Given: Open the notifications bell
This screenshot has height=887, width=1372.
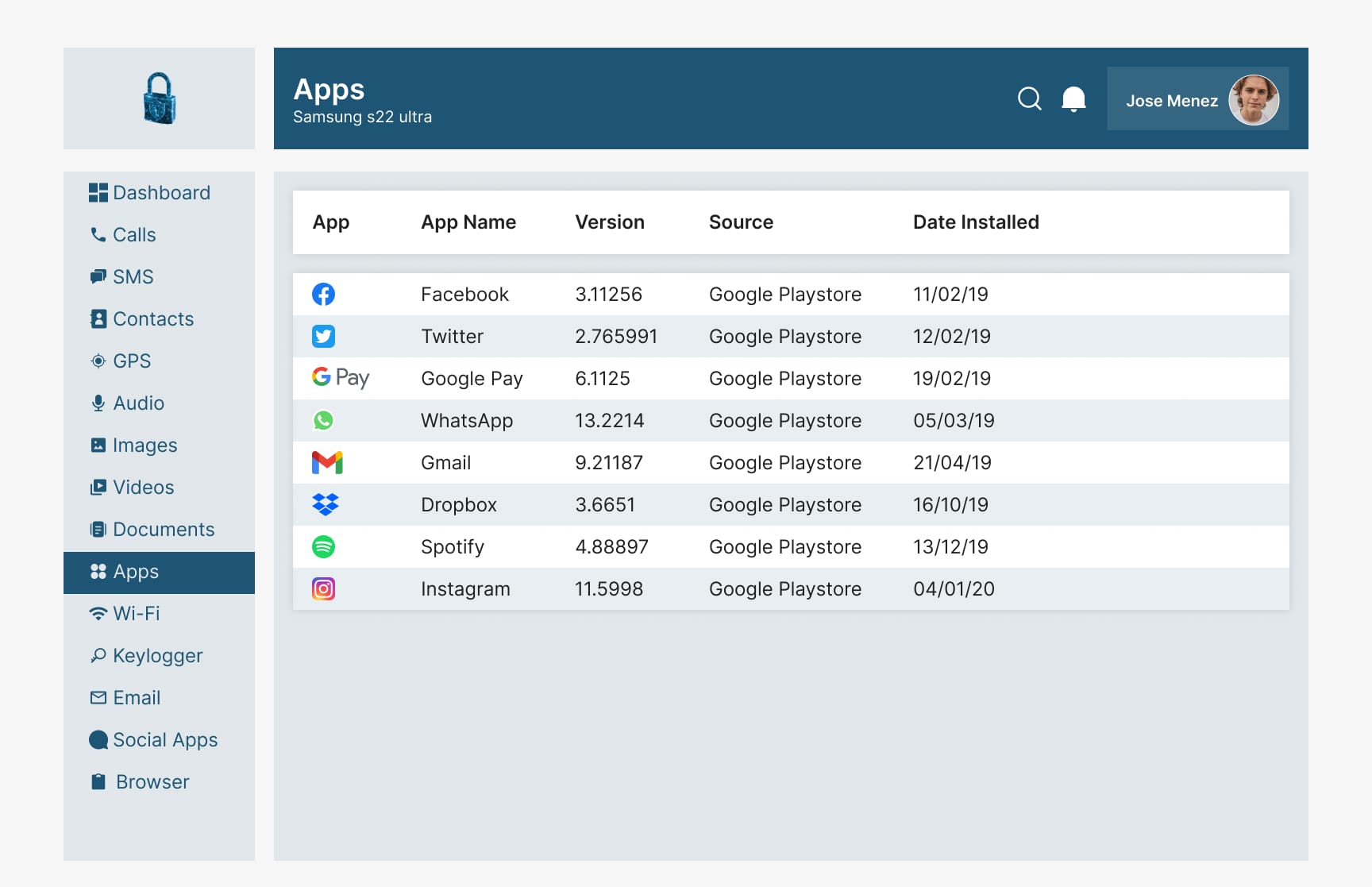Looking at the screenshot, I should (1073, 99).
